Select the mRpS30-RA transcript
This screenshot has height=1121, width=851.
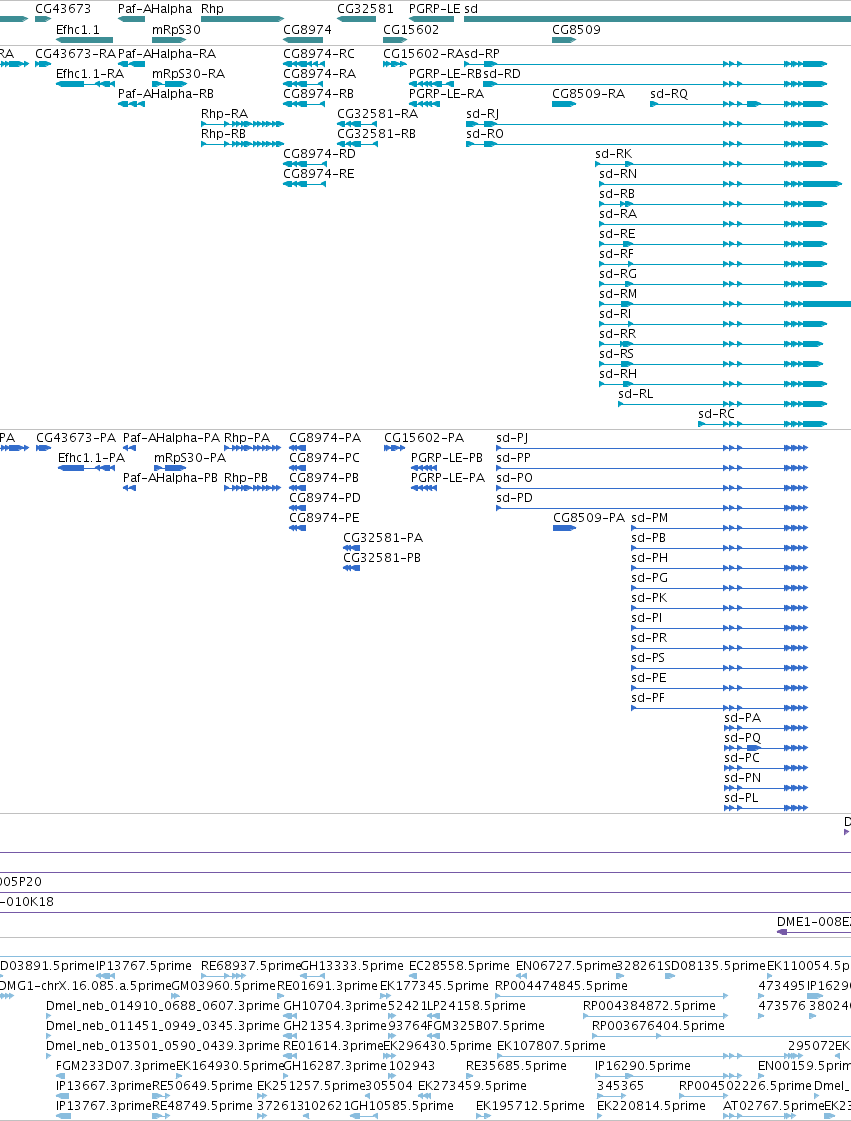(x=169, y=84)
